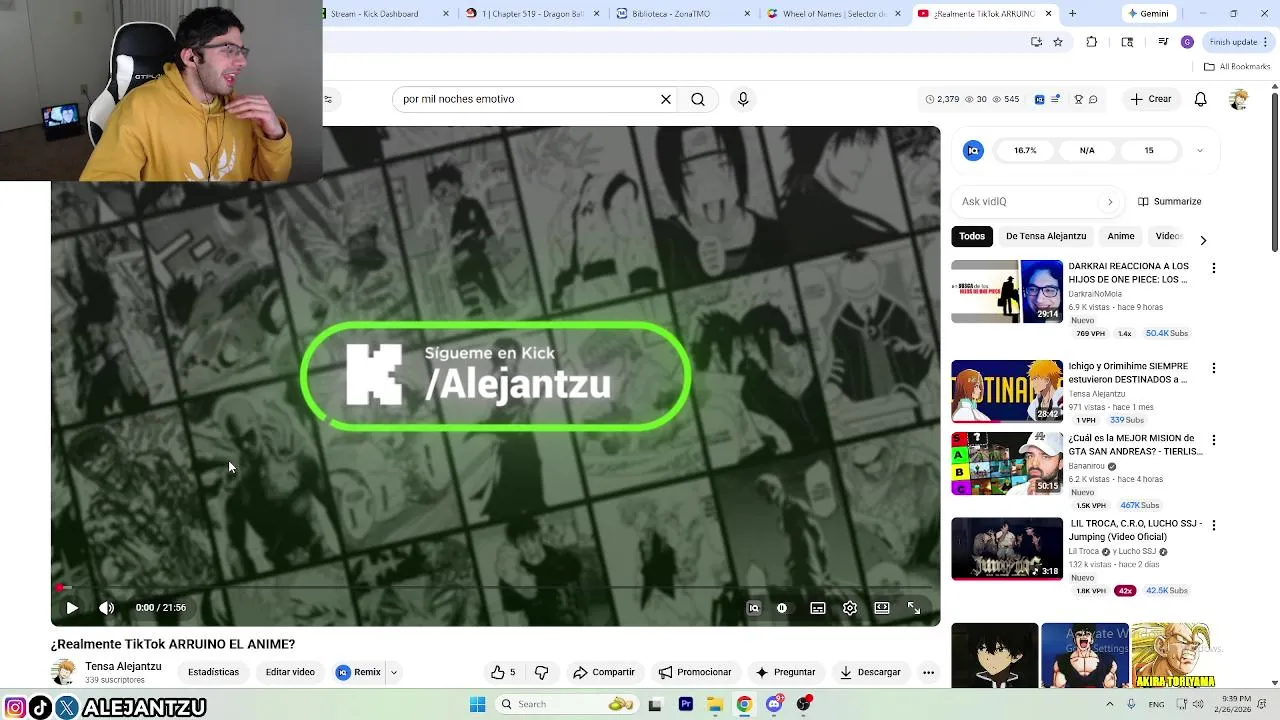Like the video thumbs up
The height and width of the screenshot is (720, 1280).
(x=503, y=672)
